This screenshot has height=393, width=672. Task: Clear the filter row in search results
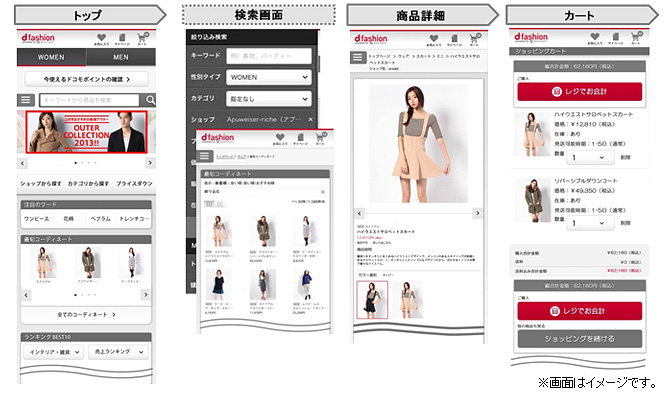tap(322, 192)
